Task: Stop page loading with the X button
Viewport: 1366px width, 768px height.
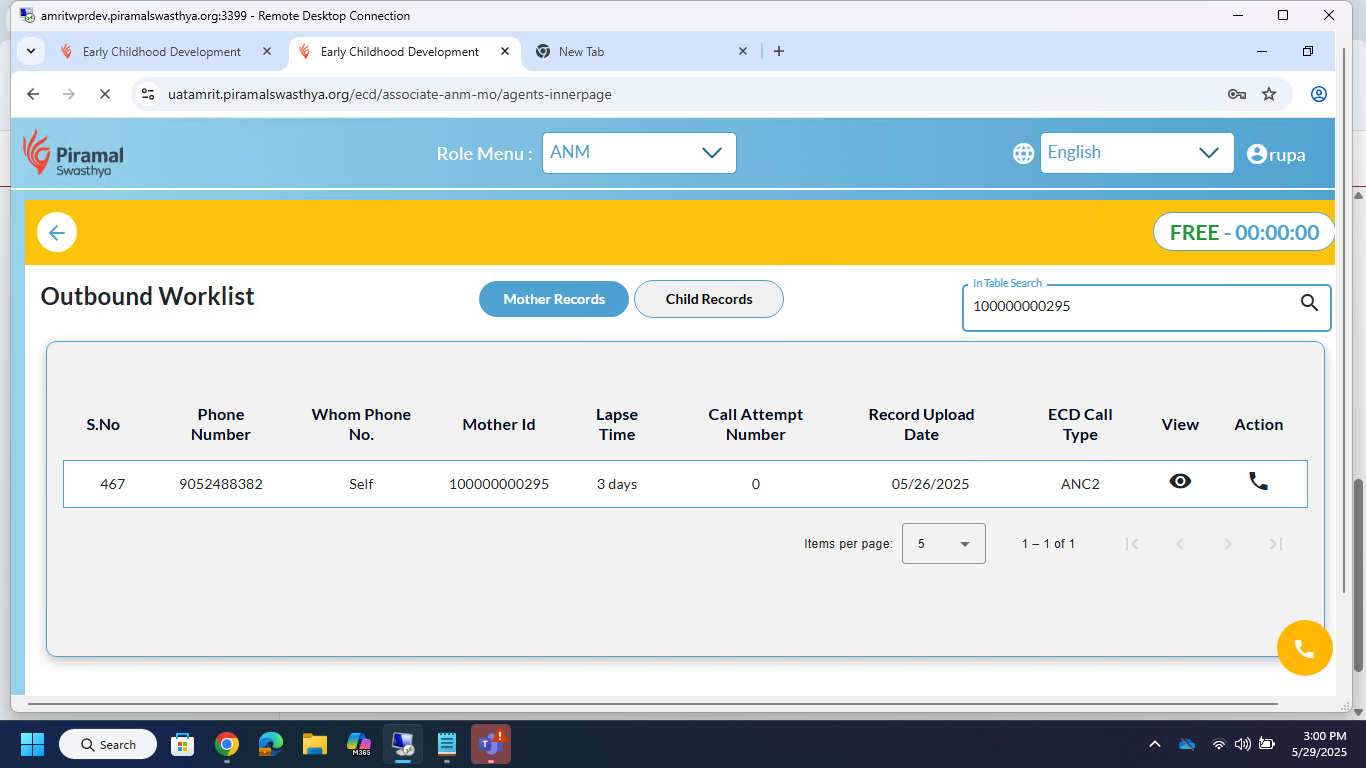Action: pos(105,94)
